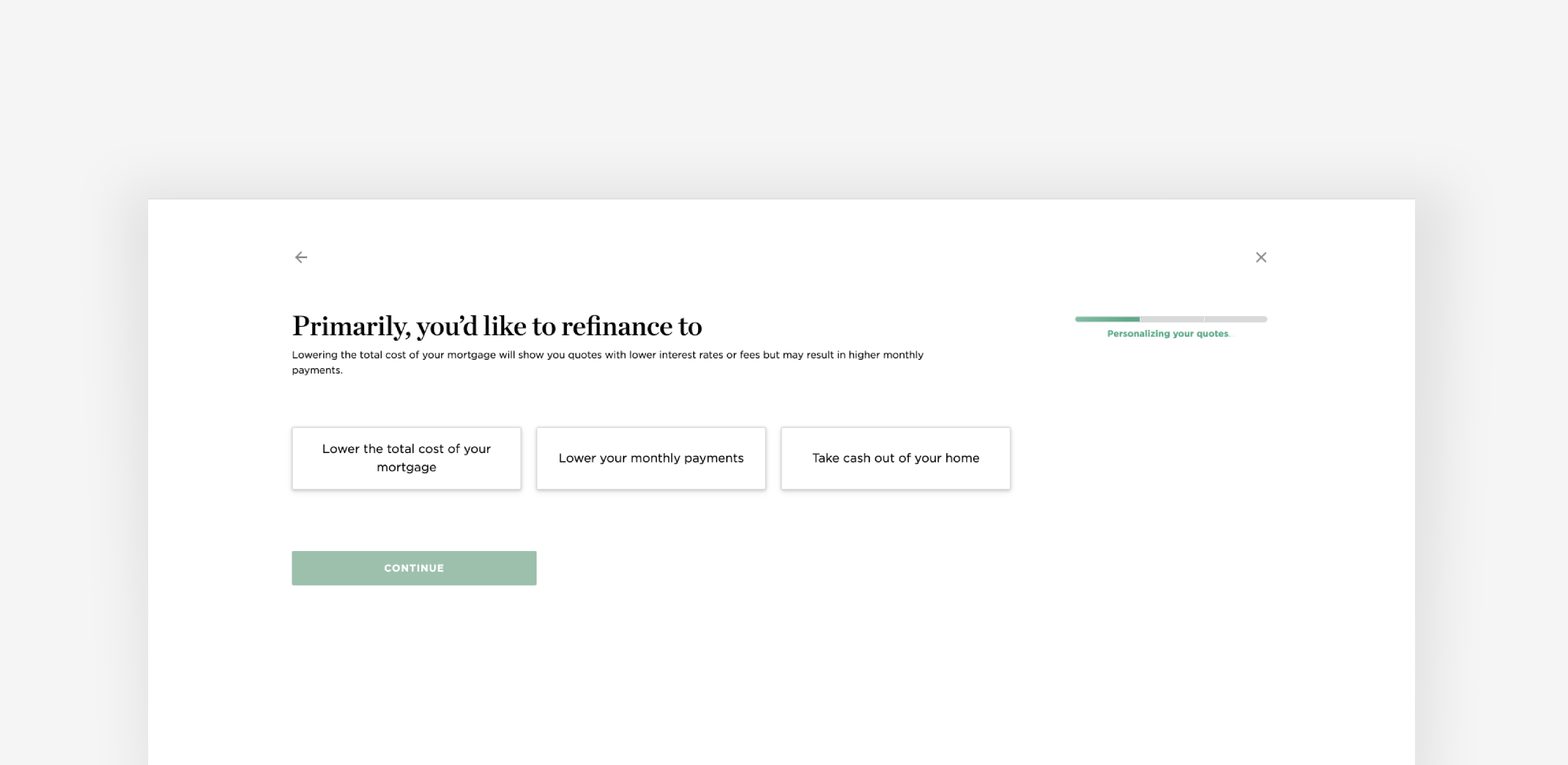Click the gray backdrop above the white card

point(784,91)
